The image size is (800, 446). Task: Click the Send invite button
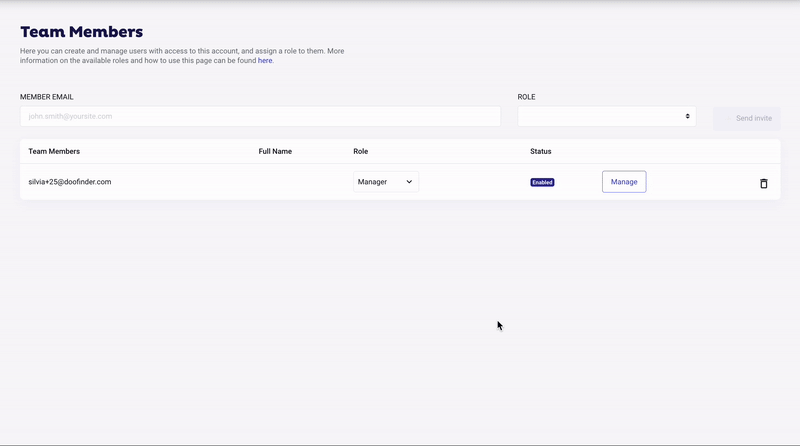(746, 118)
